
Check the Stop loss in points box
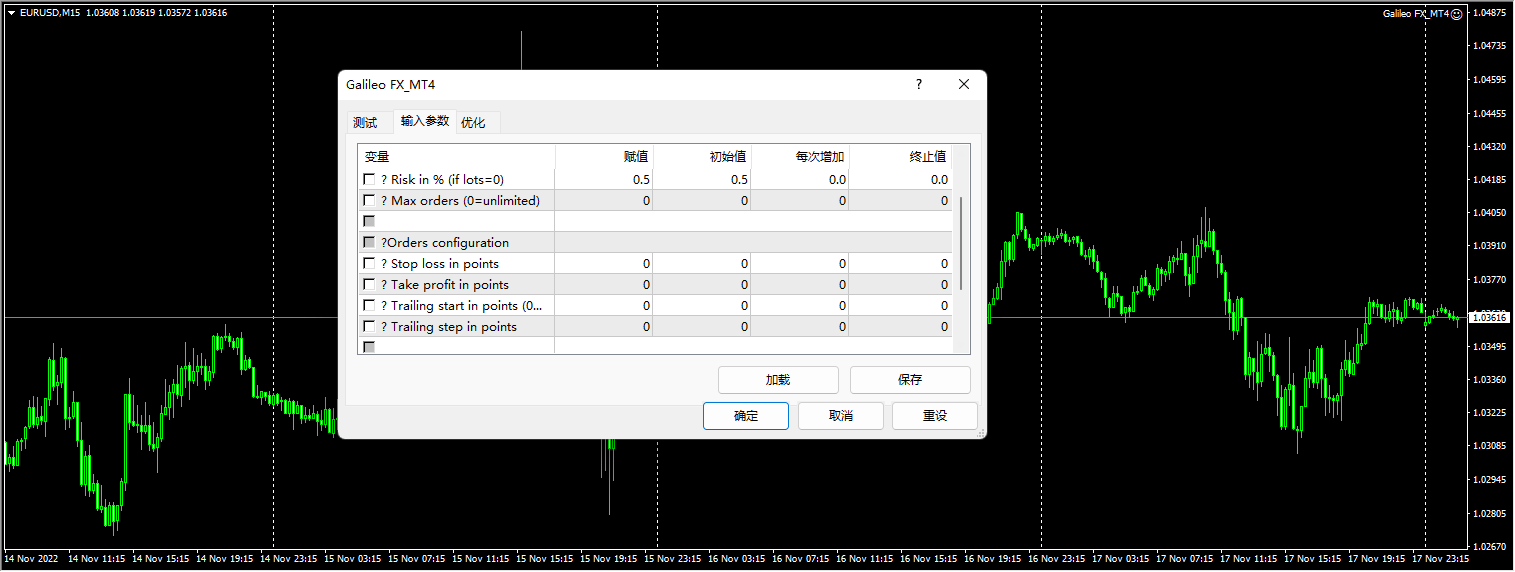pos(370,264)
